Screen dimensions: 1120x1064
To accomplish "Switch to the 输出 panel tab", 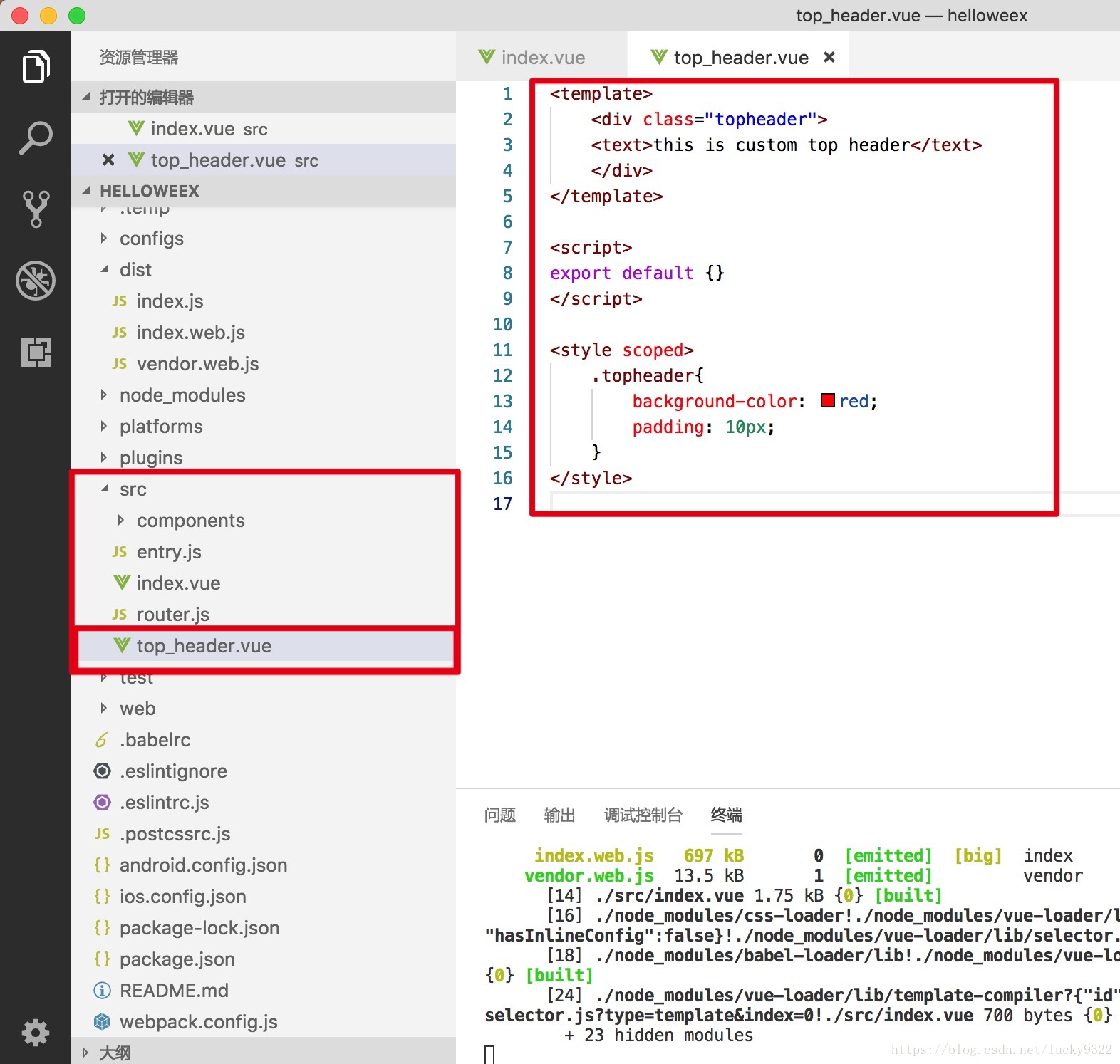I will (x=559, y=815).
